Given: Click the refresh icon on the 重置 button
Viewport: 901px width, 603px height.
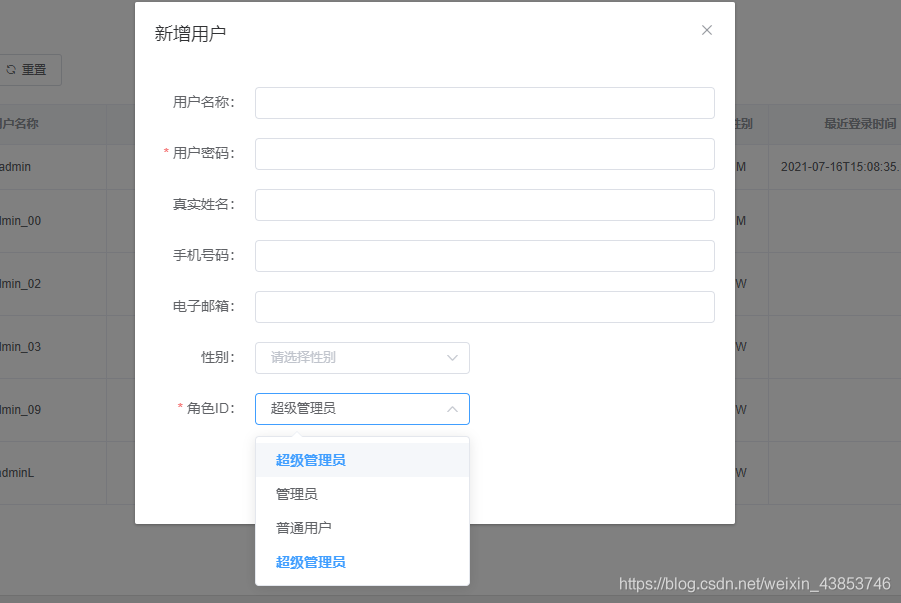Looking at the screenshot, I should (x=13, y=69).
